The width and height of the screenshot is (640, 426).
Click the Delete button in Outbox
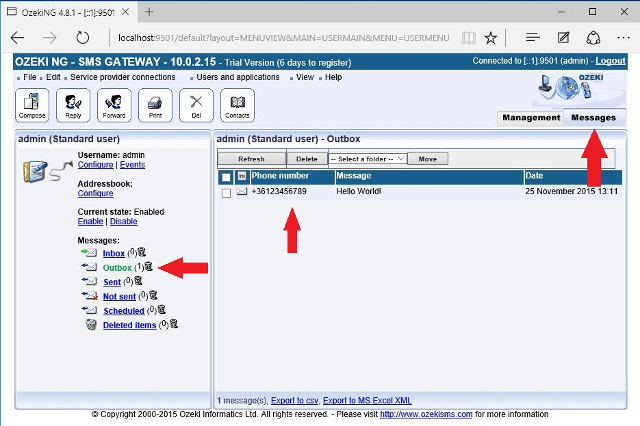point(307,159)
